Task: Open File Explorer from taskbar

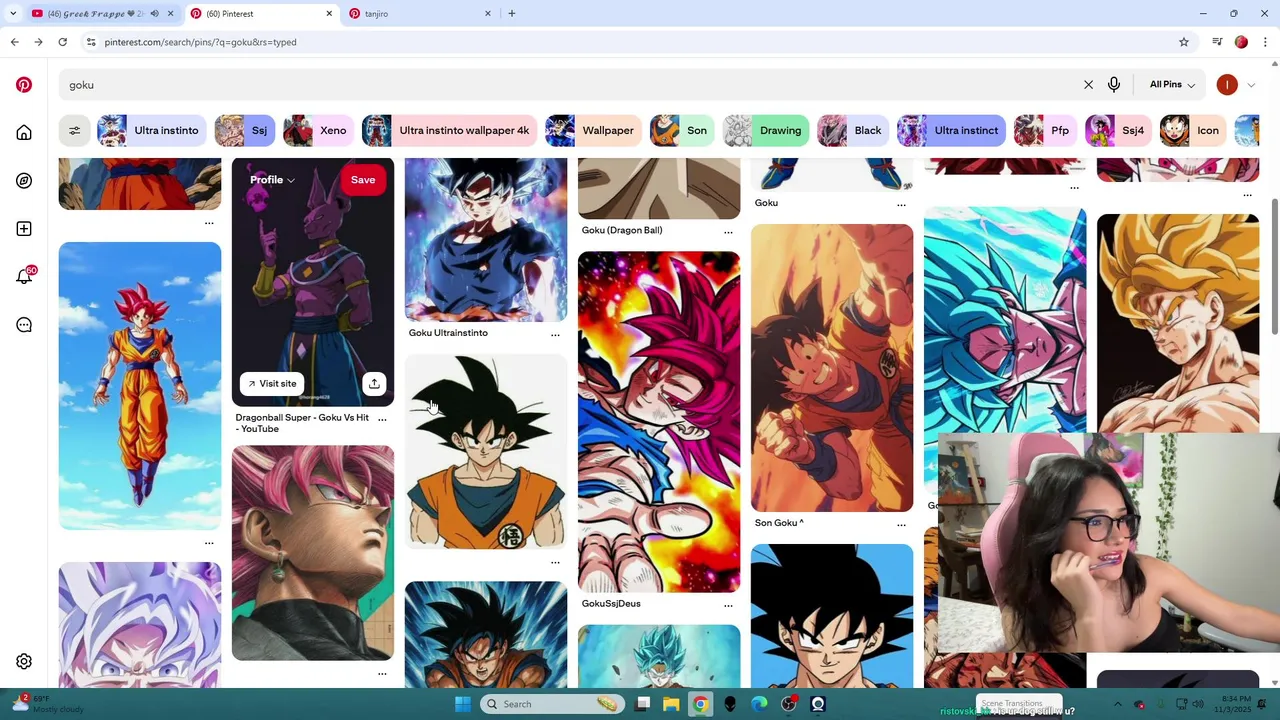Action: [671, 704]
